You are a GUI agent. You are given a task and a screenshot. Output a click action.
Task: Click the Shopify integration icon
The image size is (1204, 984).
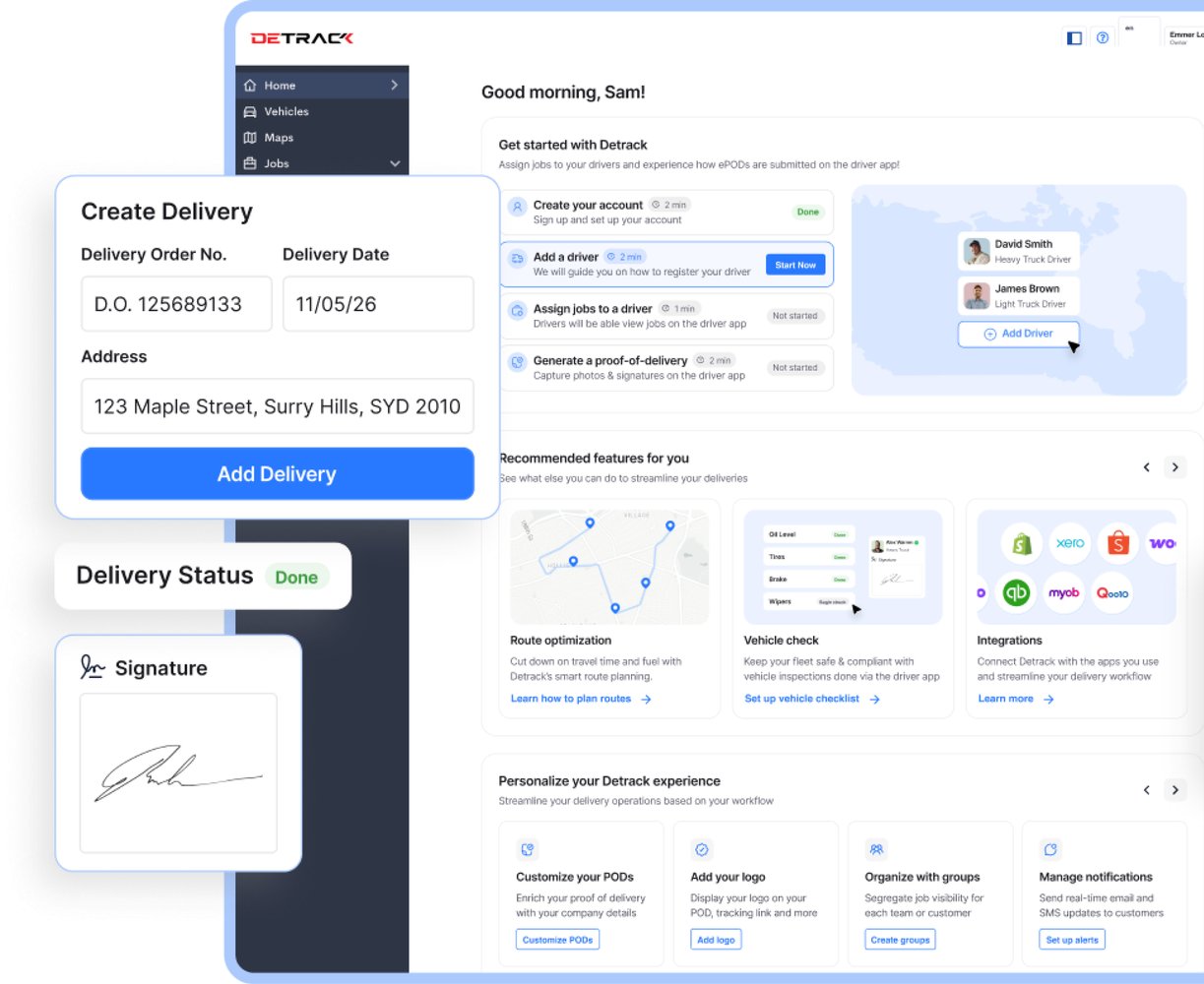coord(1023,543)
